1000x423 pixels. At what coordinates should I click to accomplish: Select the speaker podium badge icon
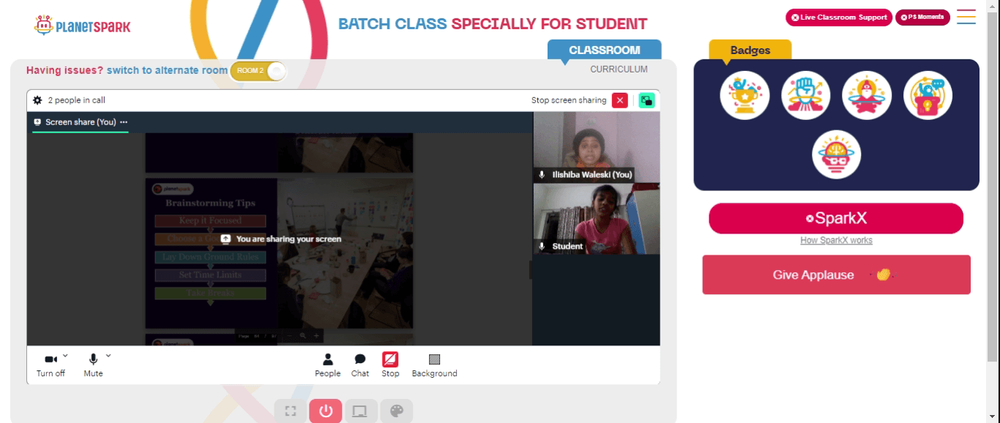[x=928, y=96]
